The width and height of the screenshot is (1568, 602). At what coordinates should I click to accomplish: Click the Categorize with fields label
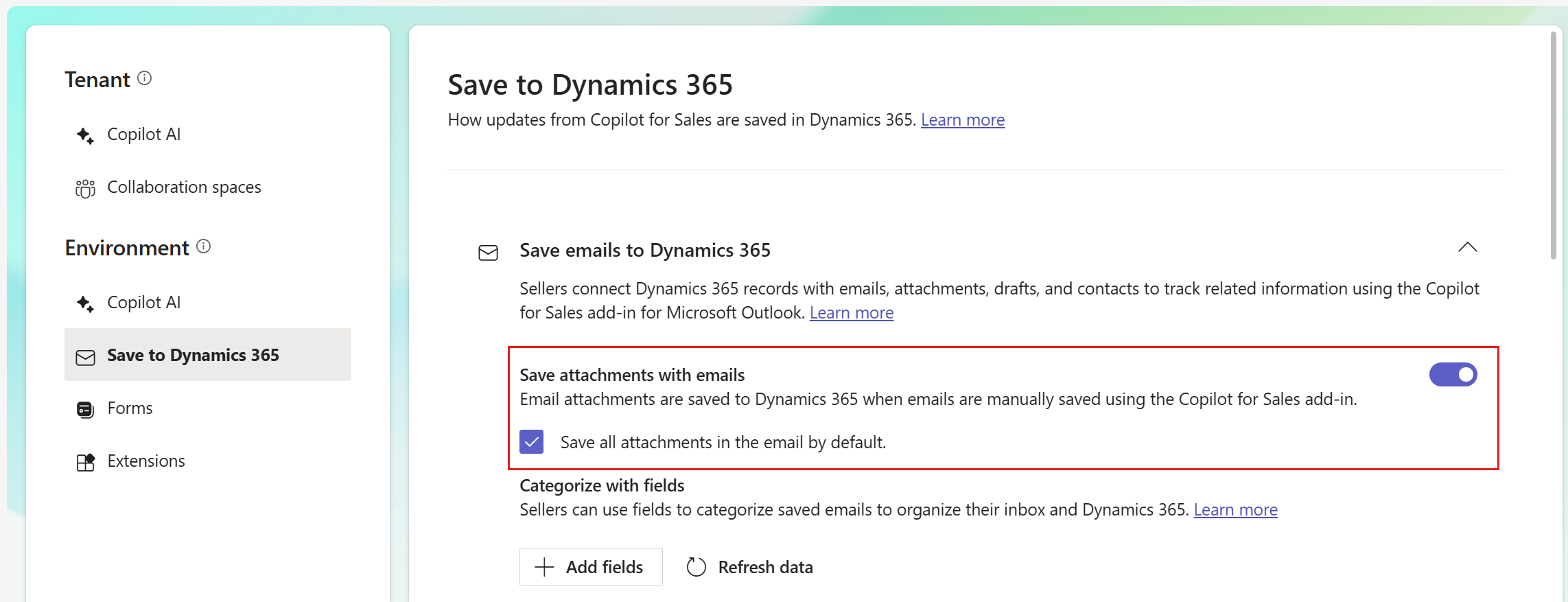pos(602,486)
